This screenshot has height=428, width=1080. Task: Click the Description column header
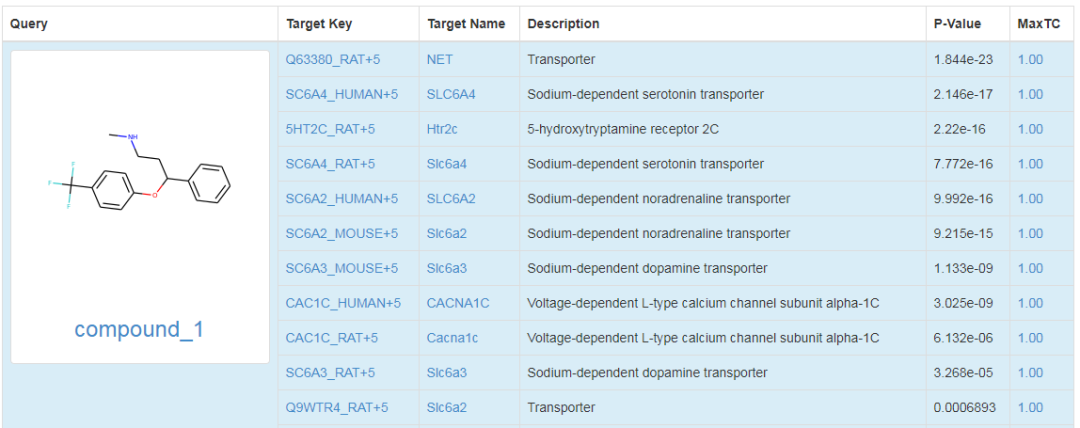(x=563, y=23)
